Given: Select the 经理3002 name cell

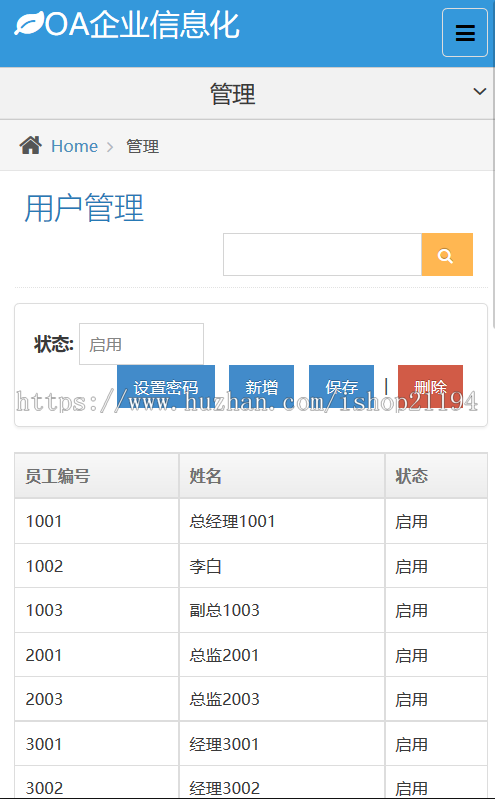Looking at the screenshot, I should pos(282,782).
